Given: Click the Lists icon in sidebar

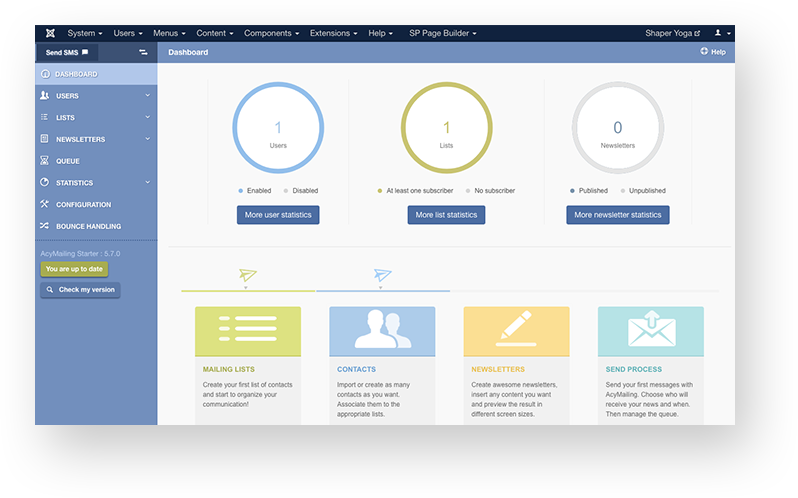Looking at the screenshot, I should 45,117.
